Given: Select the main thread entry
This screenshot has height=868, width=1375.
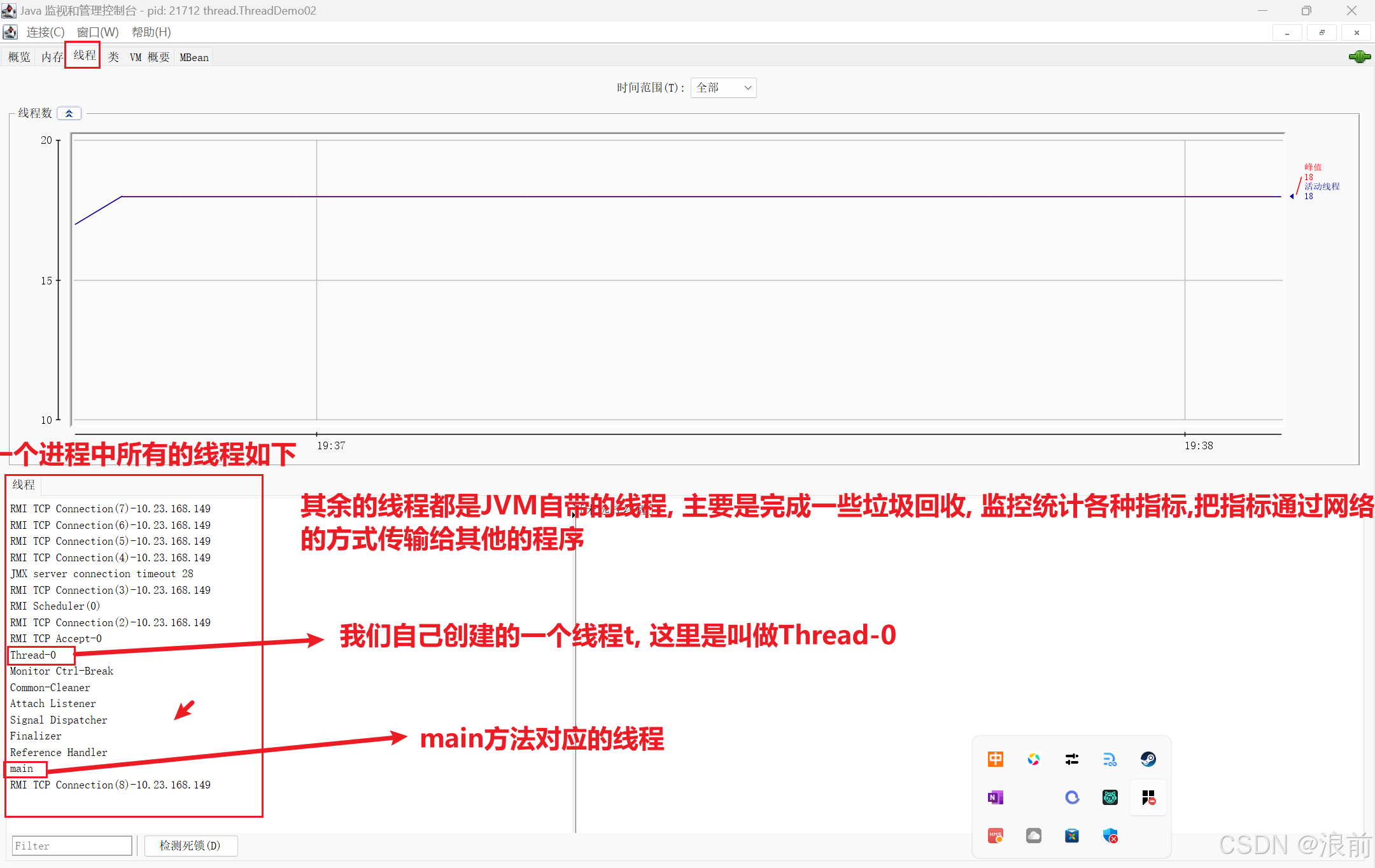Looking at the screenshot, I should 22,769.
